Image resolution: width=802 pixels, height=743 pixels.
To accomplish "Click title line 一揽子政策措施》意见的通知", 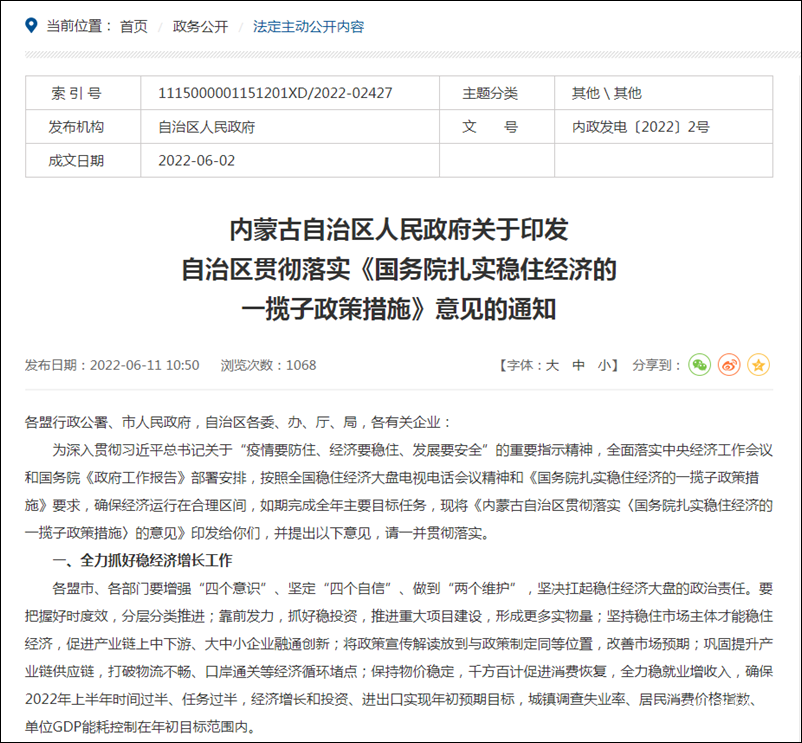I will (399, 309).
